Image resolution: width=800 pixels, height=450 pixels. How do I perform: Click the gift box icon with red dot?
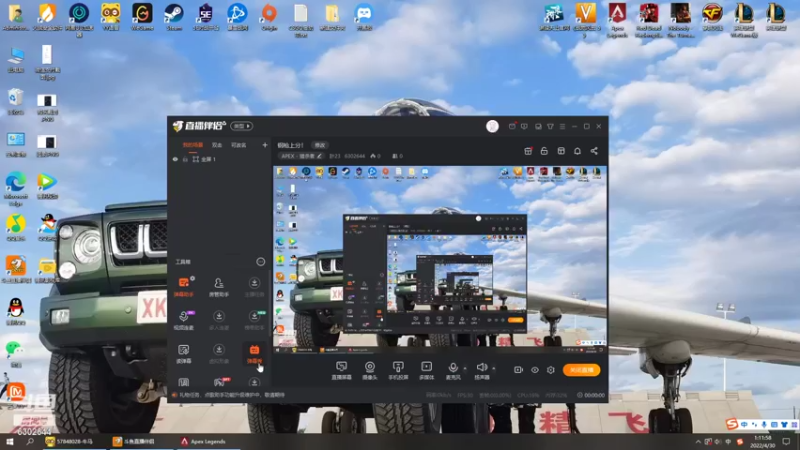click(528, 151)
